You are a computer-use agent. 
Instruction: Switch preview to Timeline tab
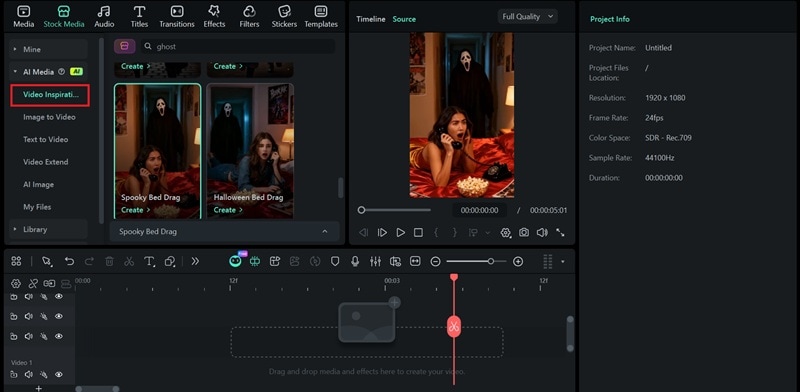tap(370, 19)
